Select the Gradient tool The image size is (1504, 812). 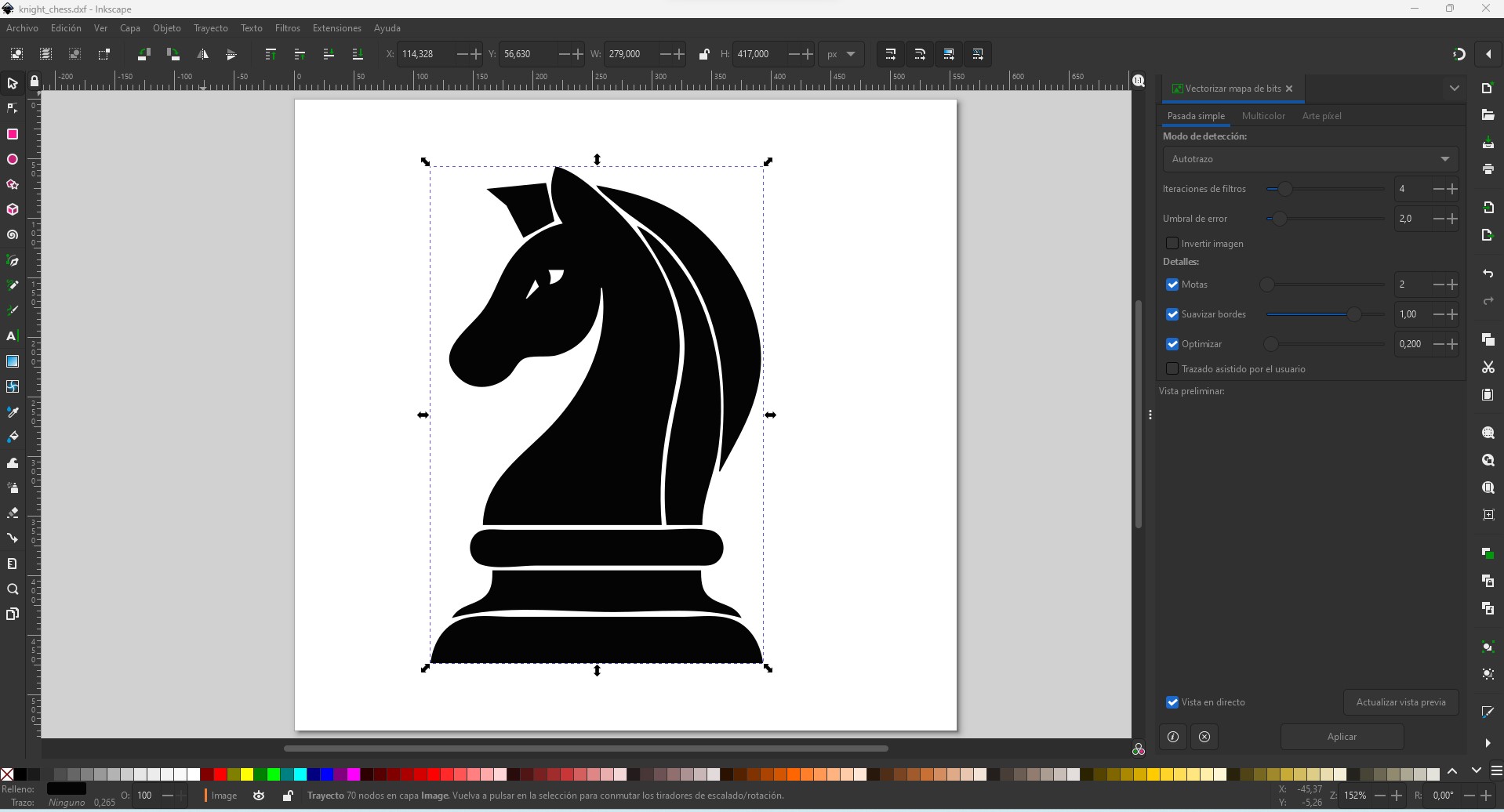click(x=13, y=361)
